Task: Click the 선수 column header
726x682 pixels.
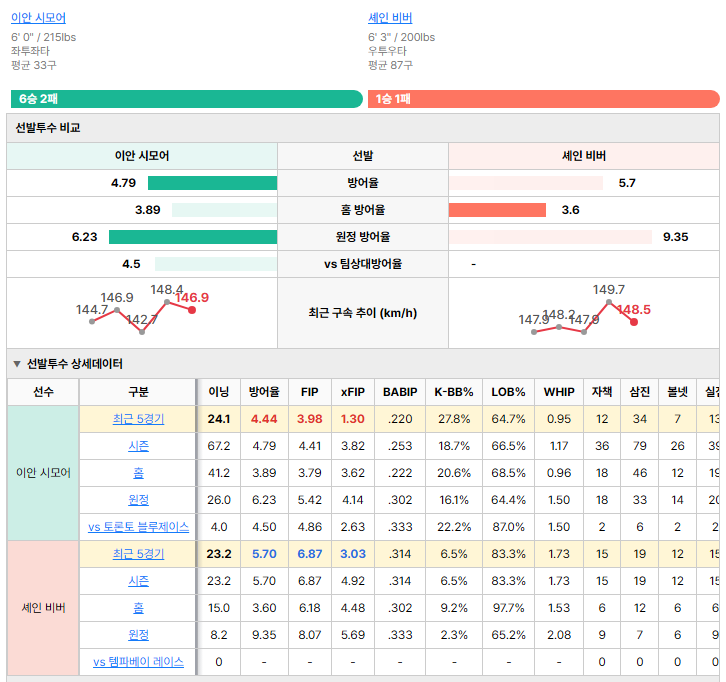Action: click(x=43, y=392)
